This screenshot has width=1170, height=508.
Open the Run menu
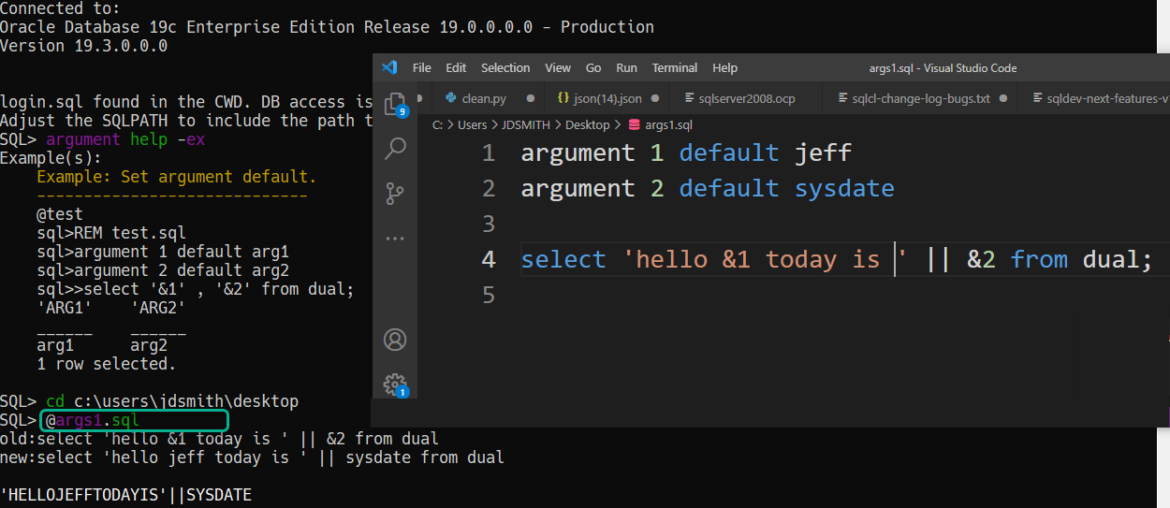[627, 68]
